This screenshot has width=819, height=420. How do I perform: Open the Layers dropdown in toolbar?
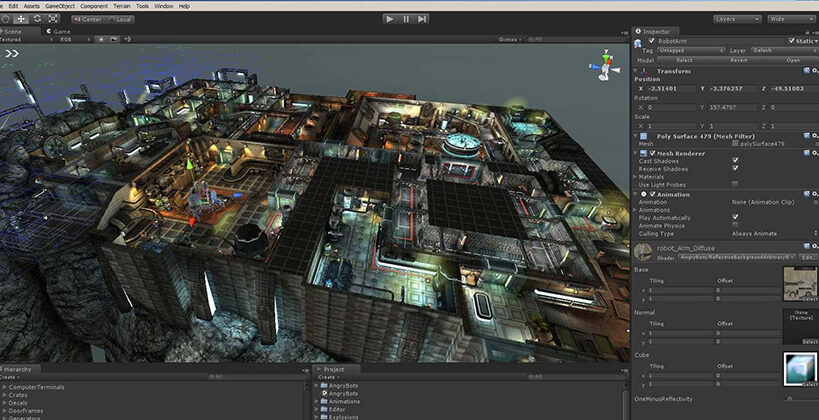[x=737, y=19]
